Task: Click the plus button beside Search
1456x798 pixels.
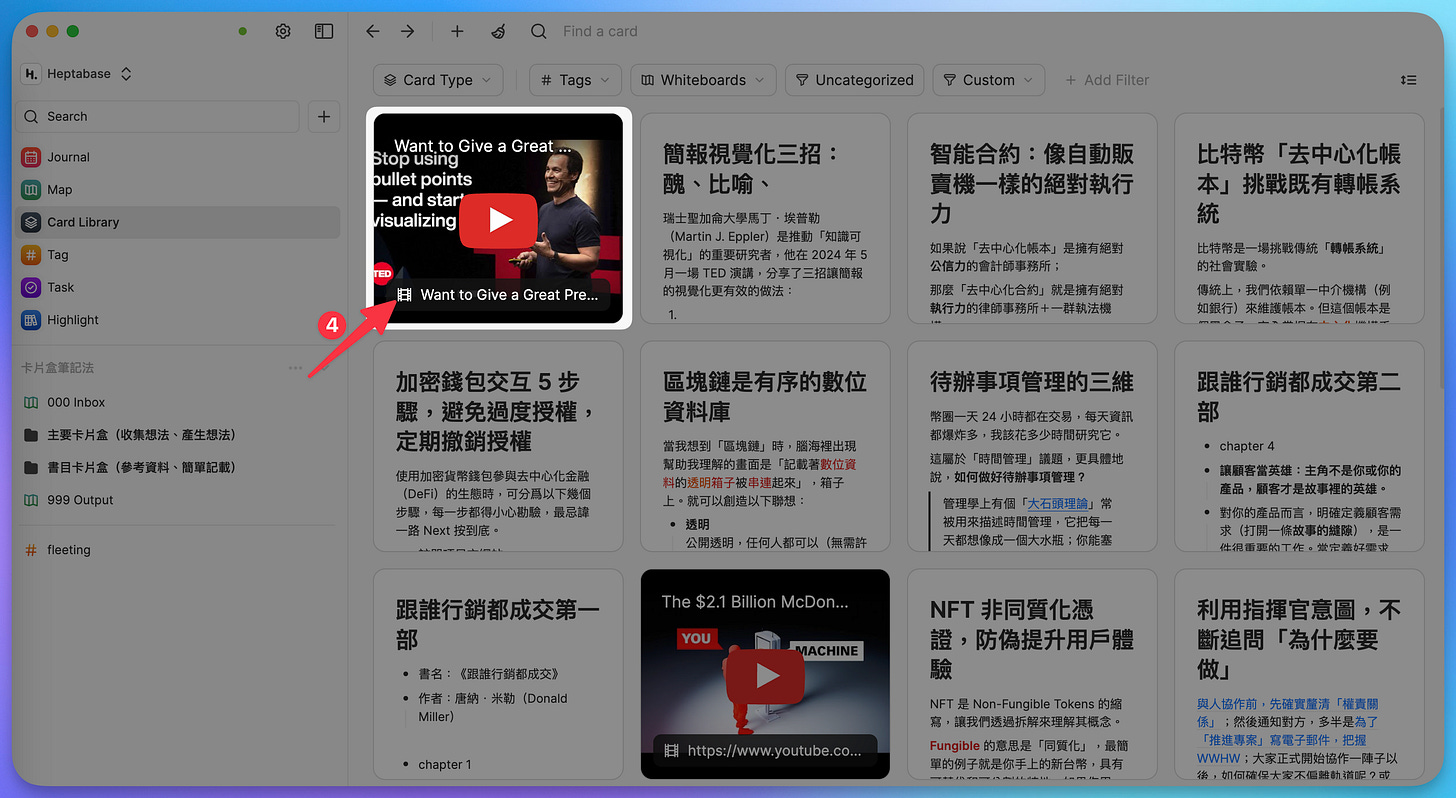Action: (323, 117)
